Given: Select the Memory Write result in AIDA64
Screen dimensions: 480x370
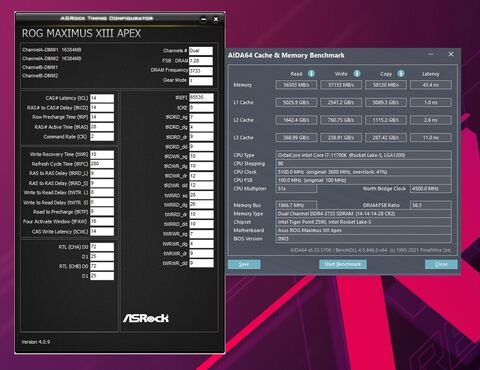Looking at the screenshot, I should click(x=341, y=85).
